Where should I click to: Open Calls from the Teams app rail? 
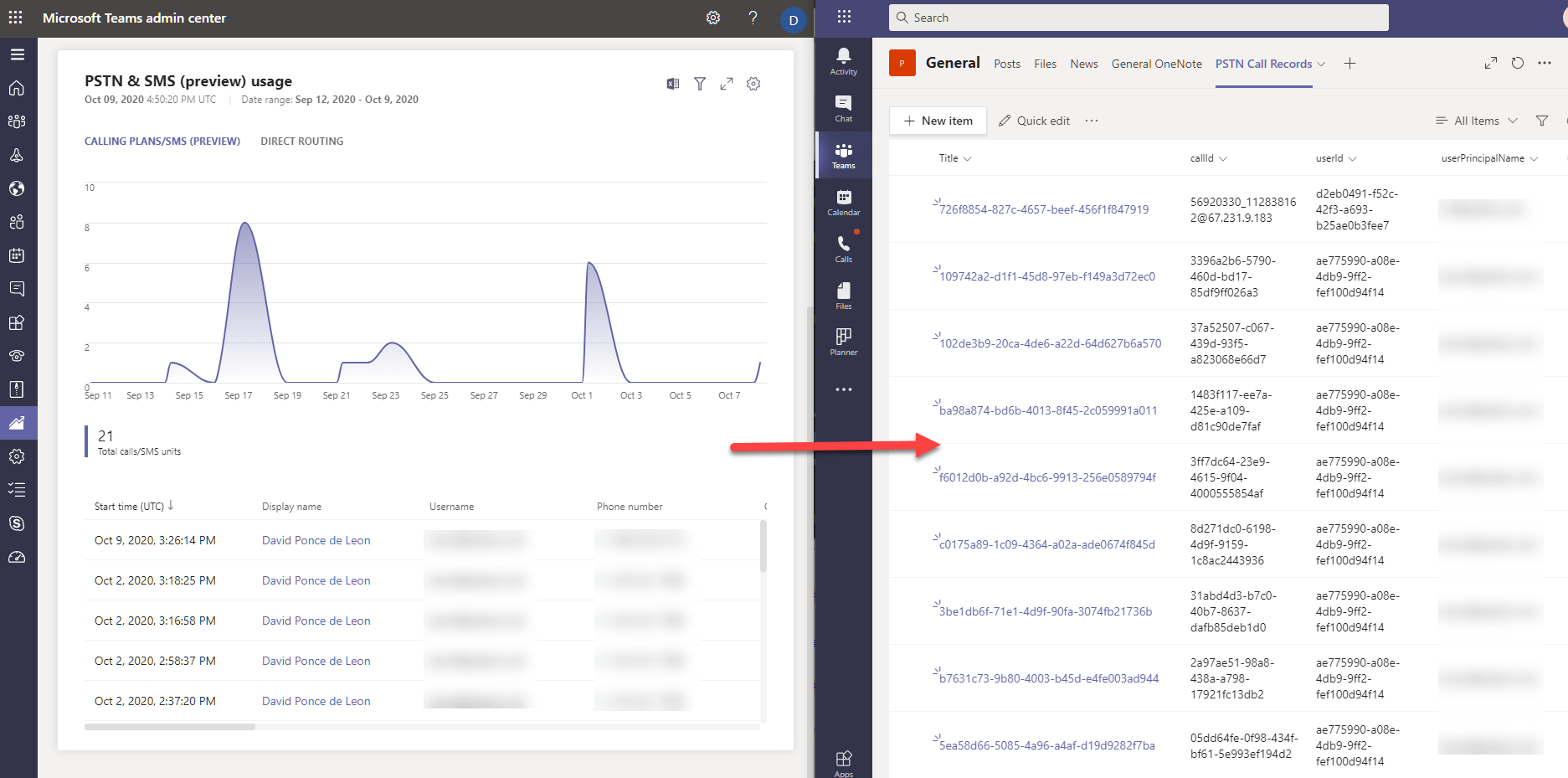pos(842,247)
